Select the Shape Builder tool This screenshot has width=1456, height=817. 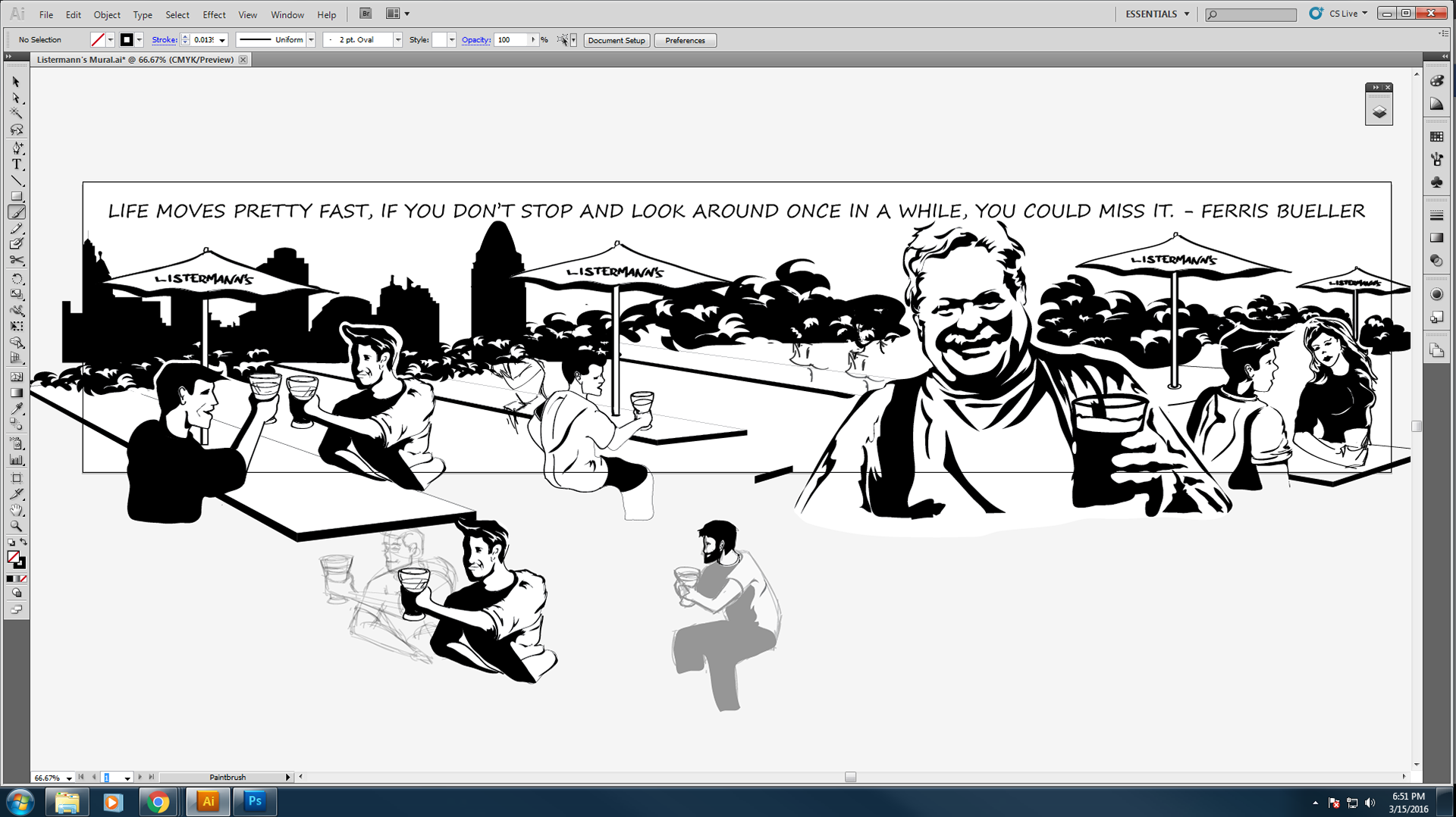point(16,343)
